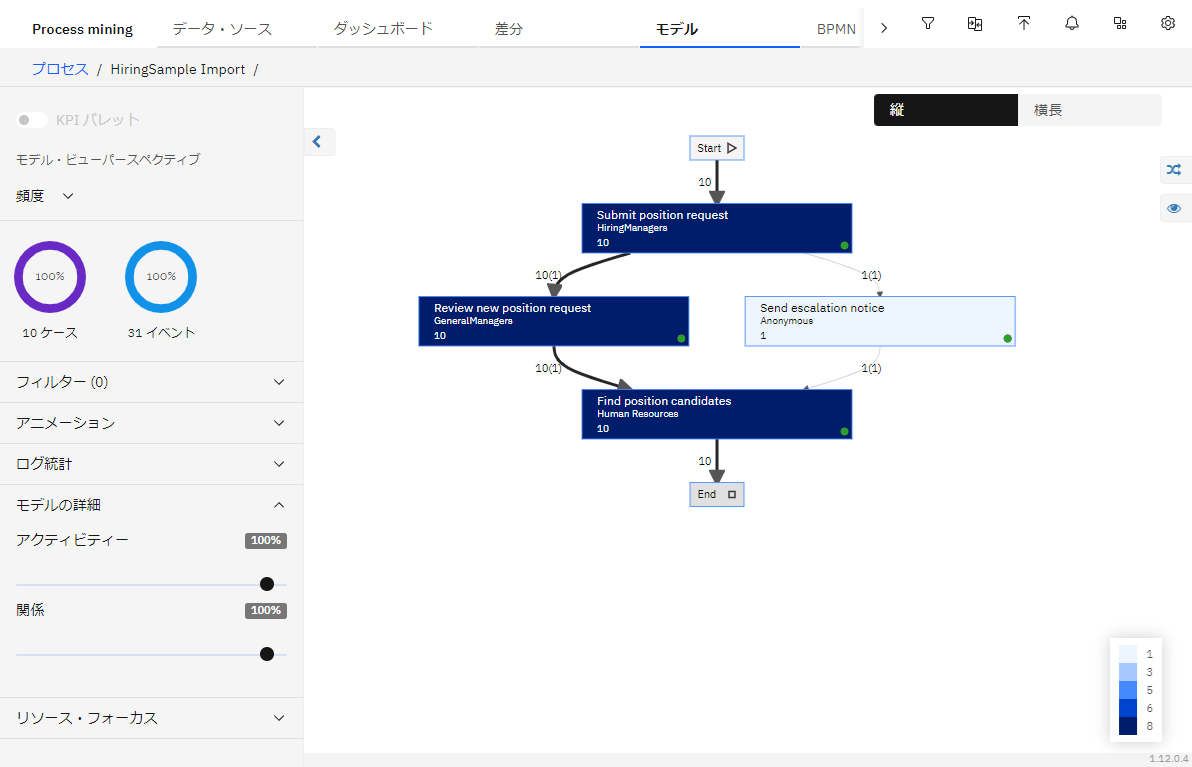Click green dot on Send escalation notice
The height and width of the screenshot is (767, 1192).
click(x=1007, y=338)
